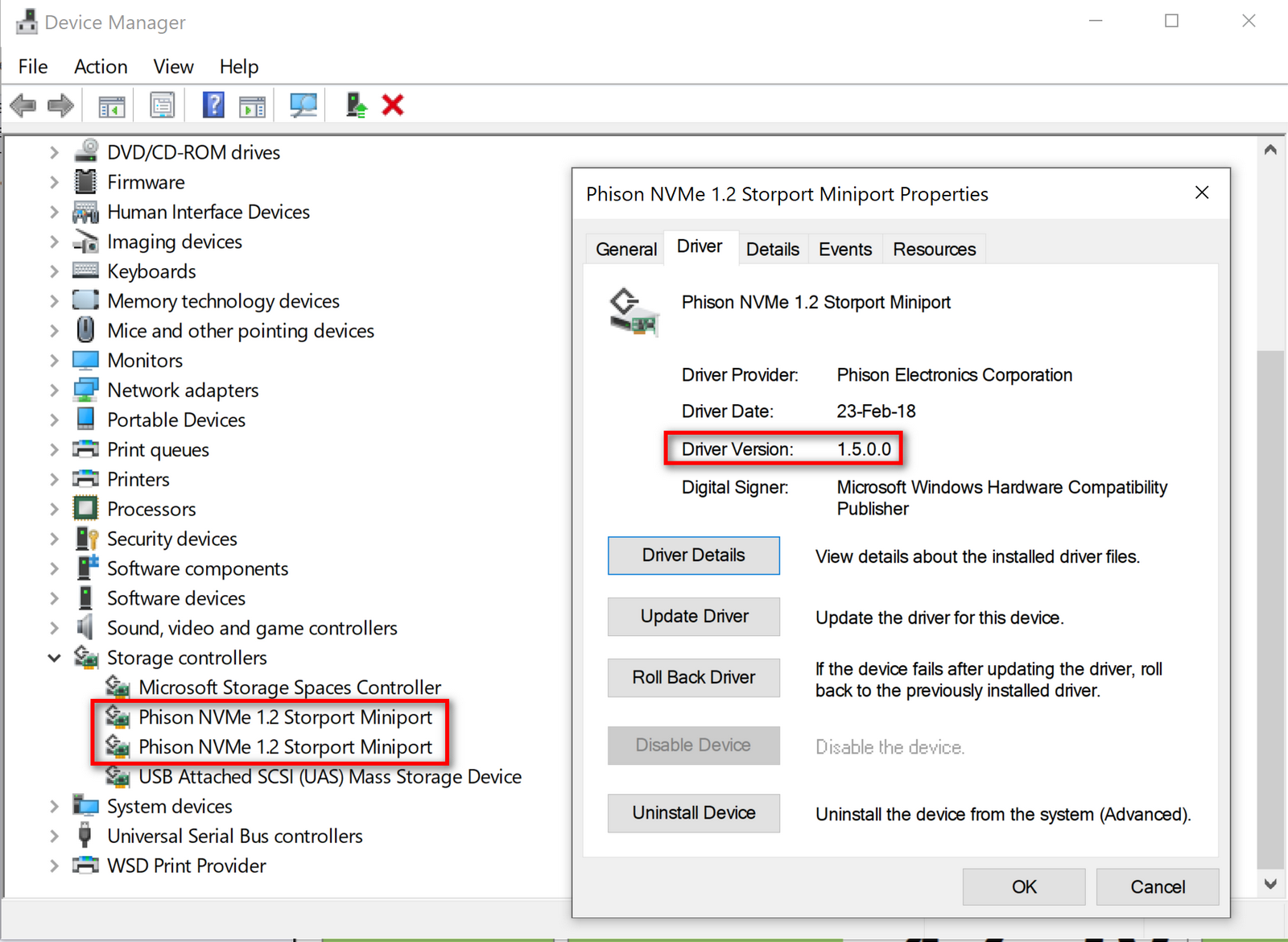Expand the Firmware node
1288x942 pixels.
click(54, 182)
